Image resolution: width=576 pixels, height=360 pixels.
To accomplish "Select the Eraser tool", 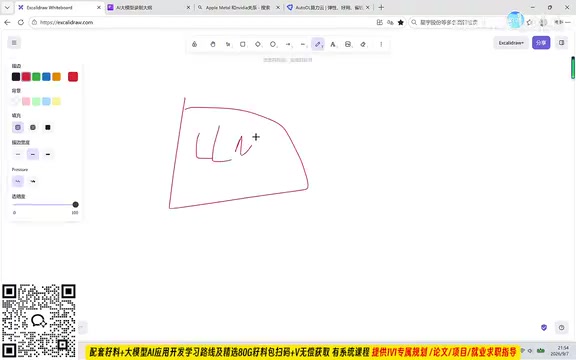I will pyautogui.click(x=363, y=44).
